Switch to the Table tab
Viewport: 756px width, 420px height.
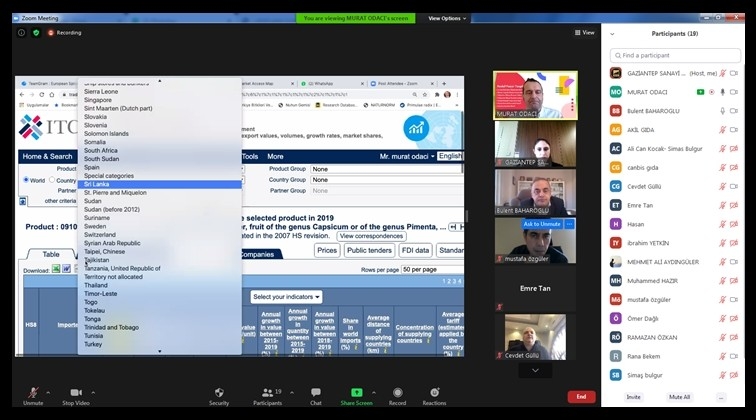(x=50, y=254)
